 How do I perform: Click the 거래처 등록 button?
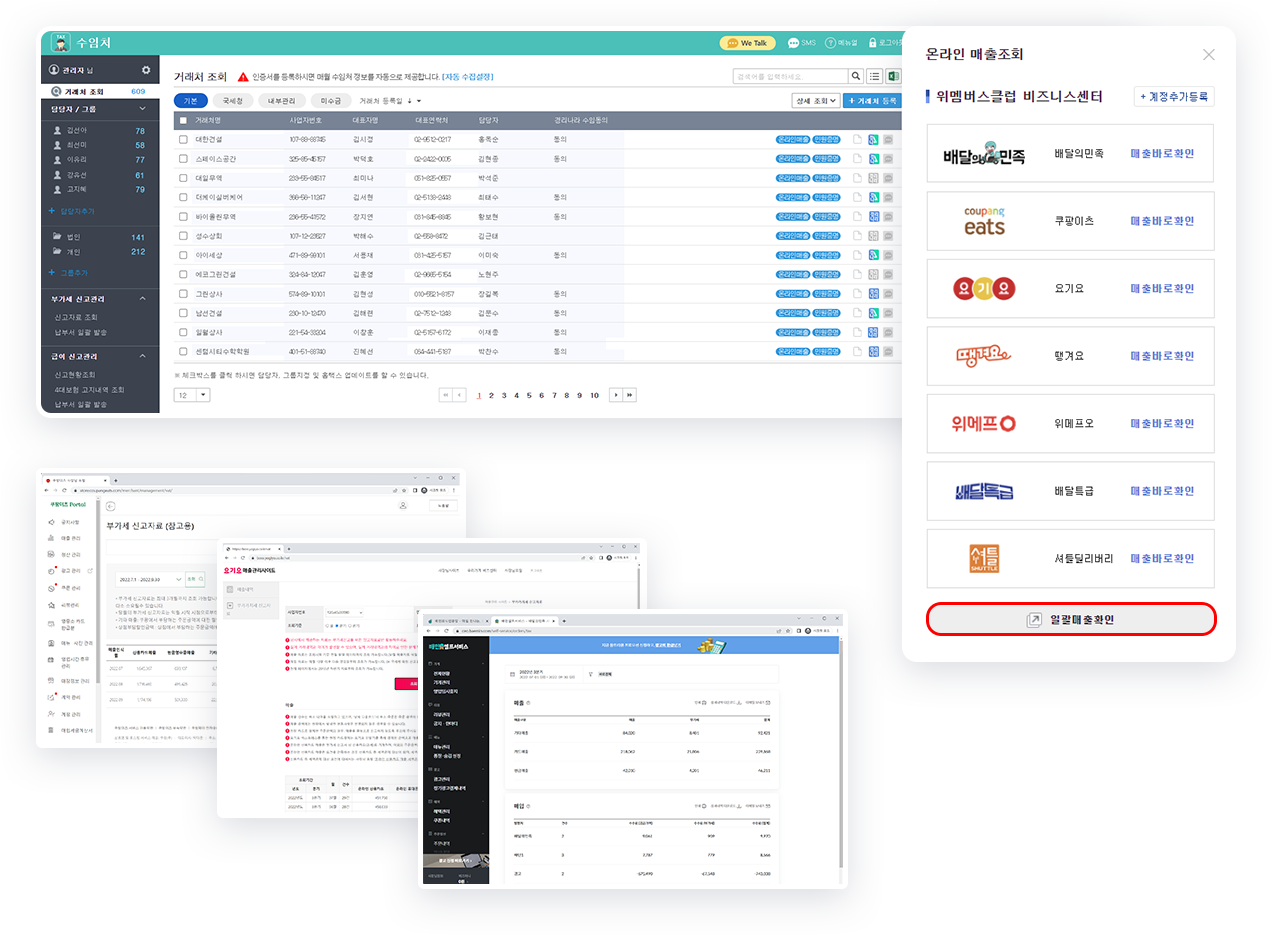872,101
